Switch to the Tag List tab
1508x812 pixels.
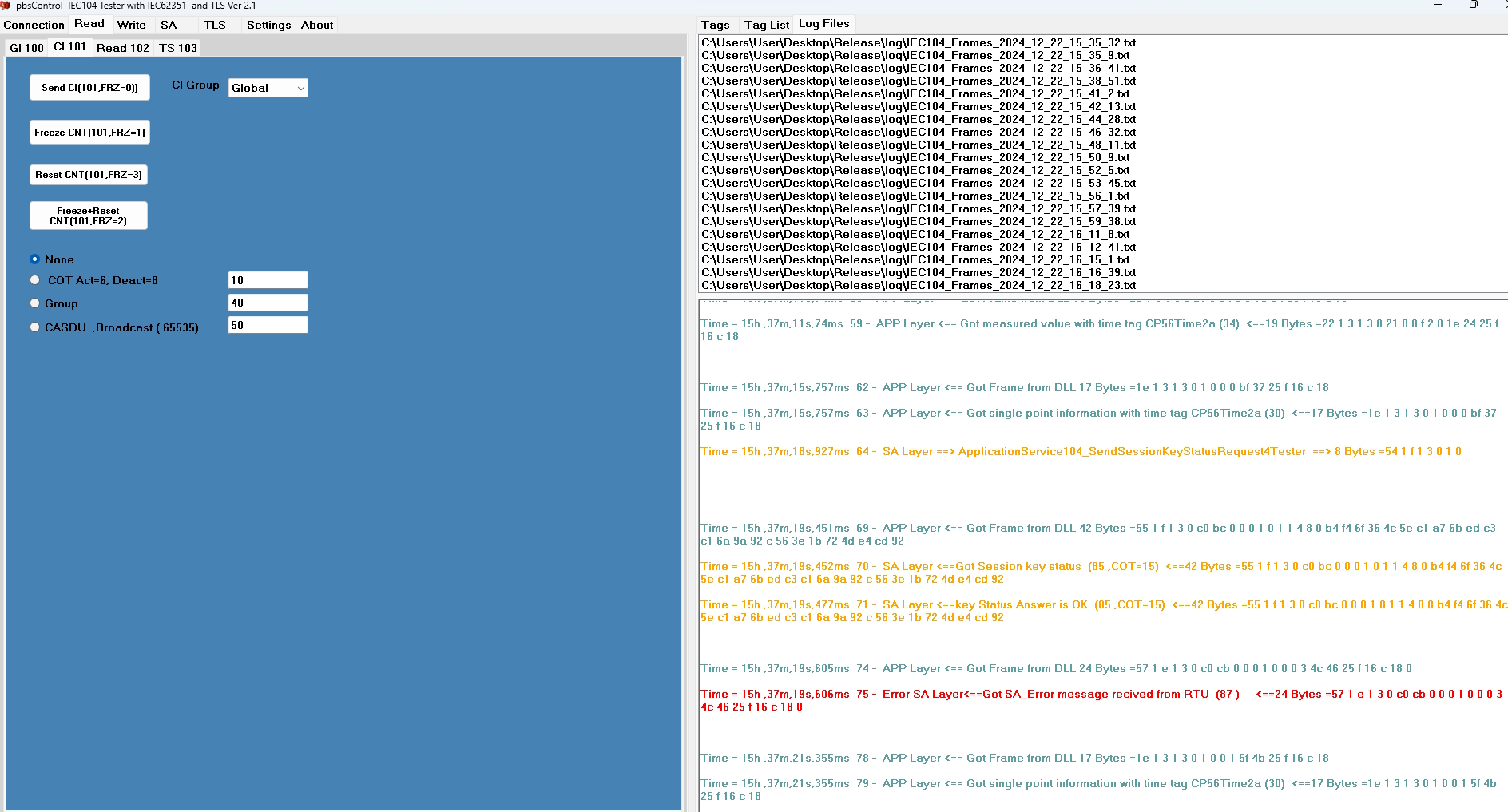766,25
